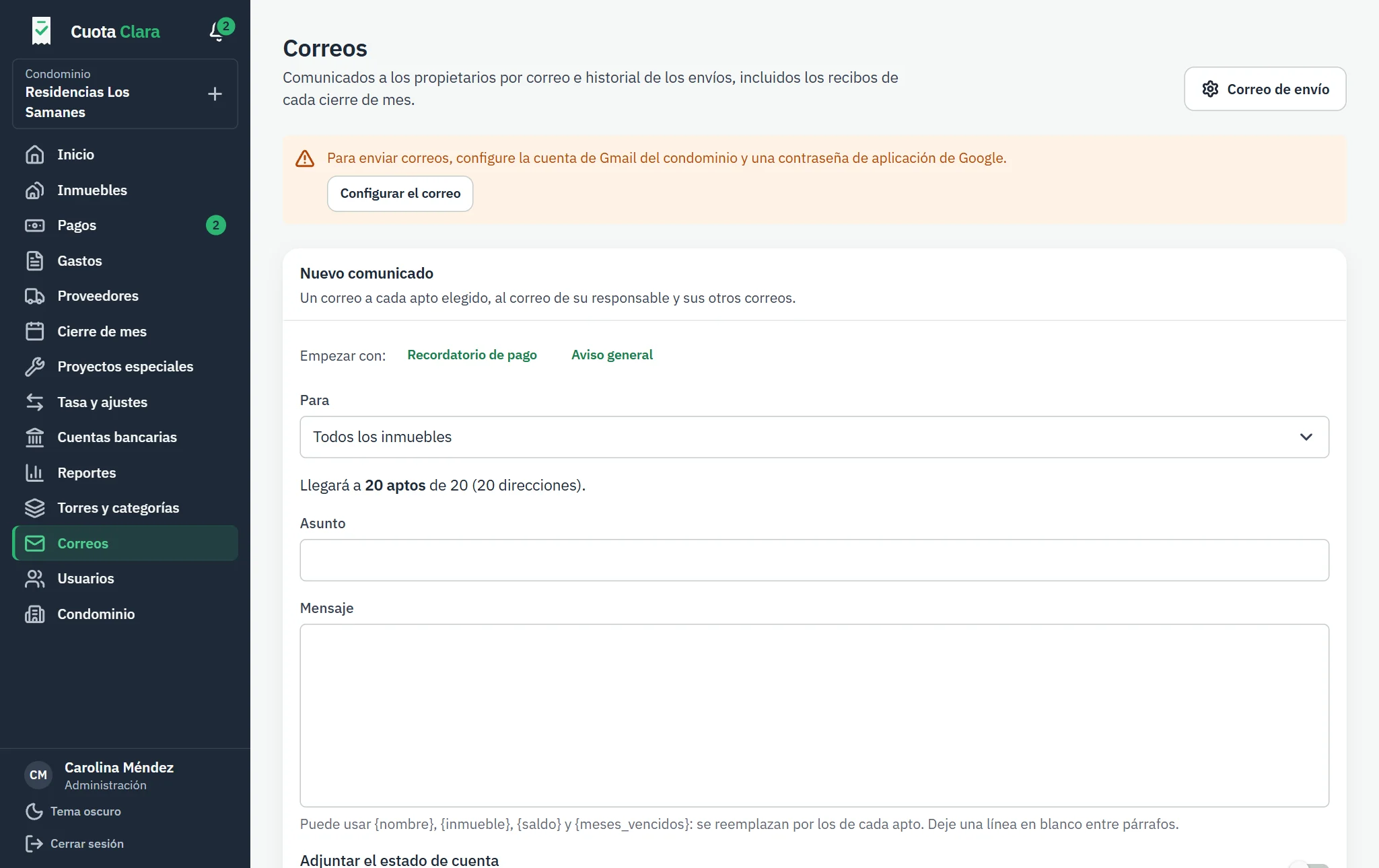The width and height of the screenshot is (1379, 868).
Task: Click the Proveedores truck icon
Action: coord(35,296)
